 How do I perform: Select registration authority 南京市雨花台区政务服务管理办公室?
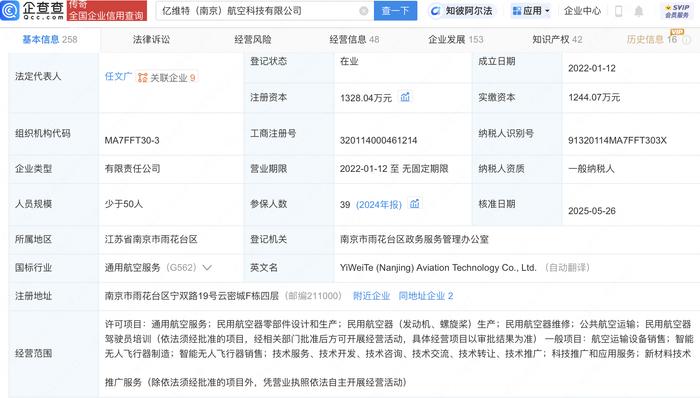click(x=414, y=240)
